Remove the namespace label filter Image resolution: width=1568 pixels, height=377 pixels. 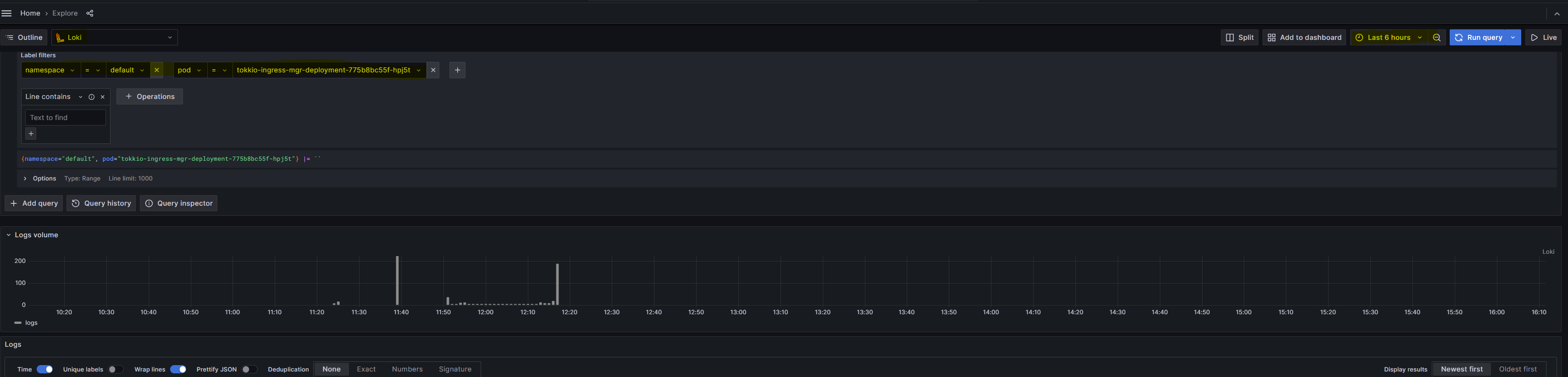(x=156, y=71)
